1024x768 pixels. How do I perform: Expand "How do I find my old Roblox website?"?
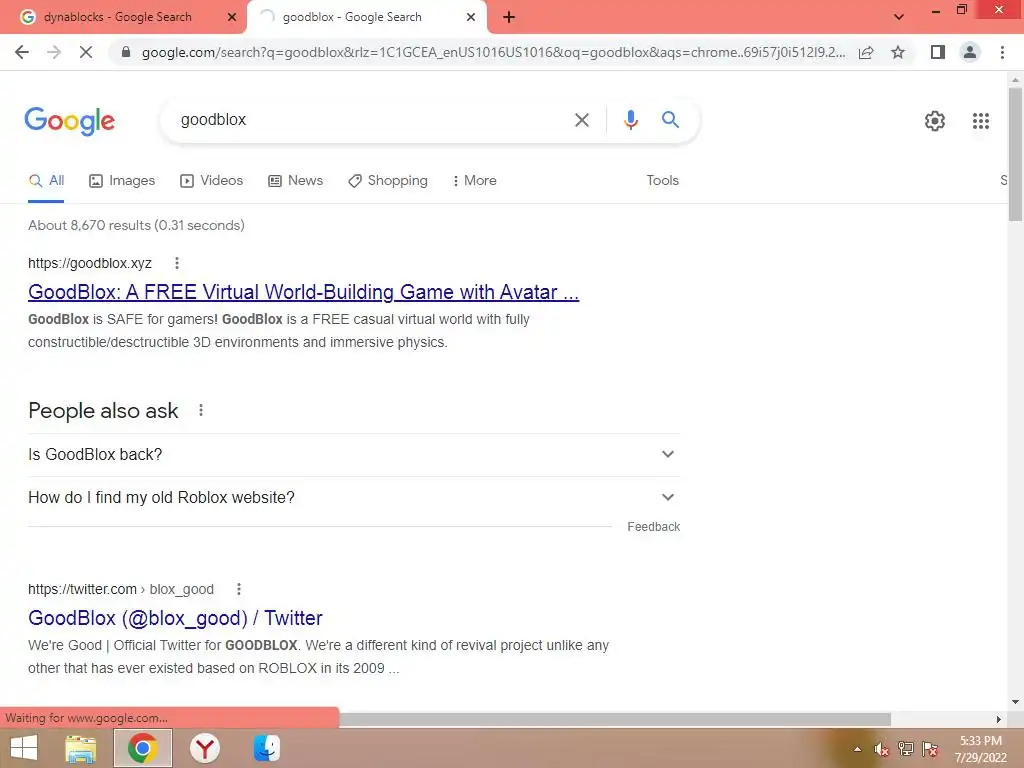coord(353,498)
